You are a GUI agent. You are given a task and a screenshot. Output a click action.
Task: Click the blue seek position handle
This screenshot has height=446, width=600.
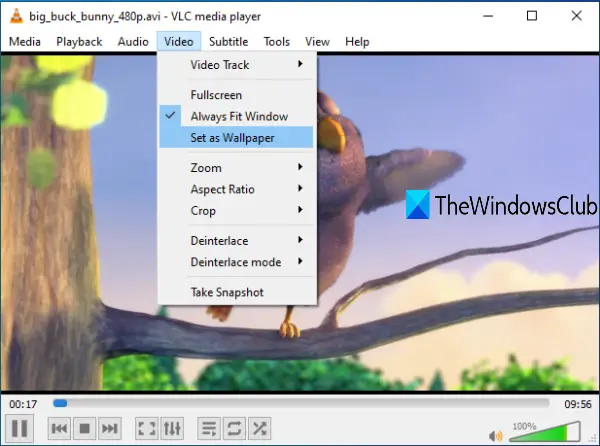[x=60, y=403]
